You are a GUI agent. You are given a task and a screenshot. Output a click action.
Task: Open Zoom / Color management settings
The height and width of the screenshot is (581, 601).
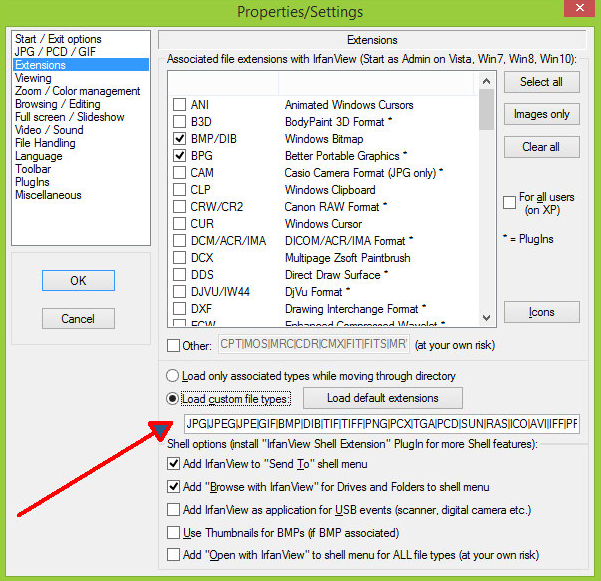click(77, 91)
